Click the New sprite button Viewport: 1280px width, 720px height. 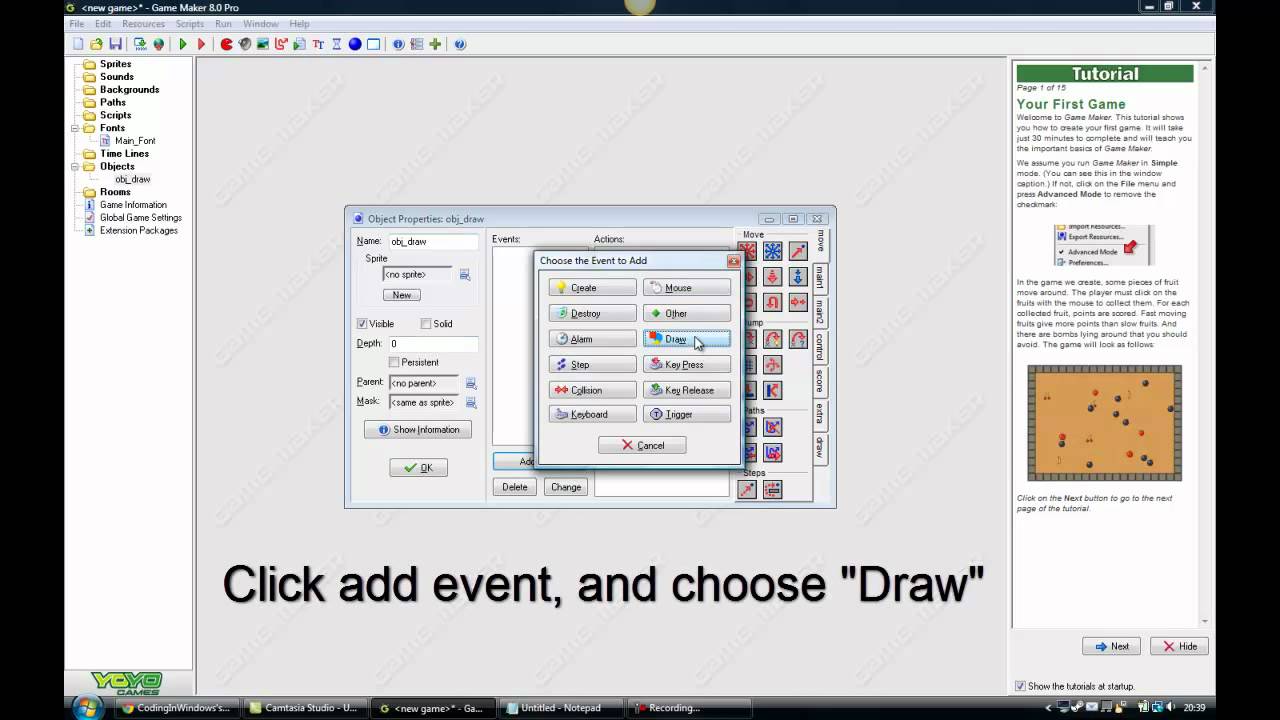(402, 295)
